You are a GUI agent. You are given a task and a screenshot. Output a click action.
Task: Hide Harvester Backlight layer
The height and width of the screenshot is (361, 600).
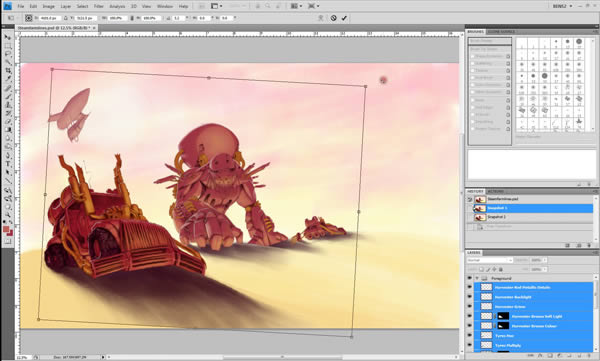(x=470, y=297)
